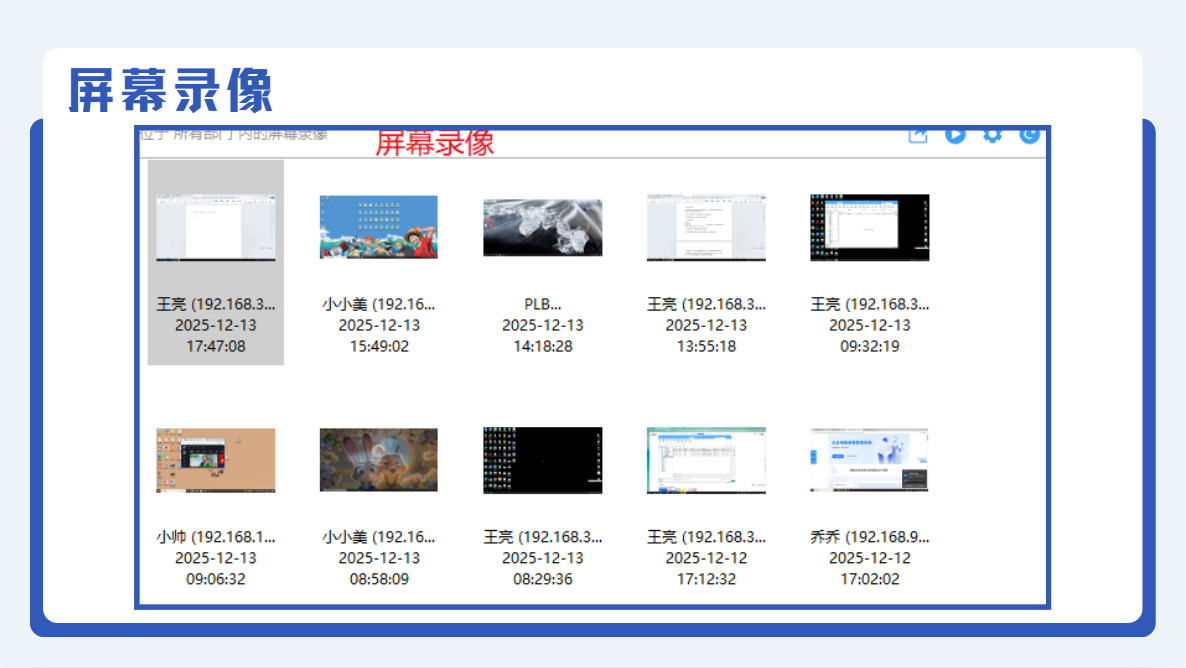The image size is (1186, 668).
Task: Click the refresh icon at the top right
Action: pos(1029,135)
